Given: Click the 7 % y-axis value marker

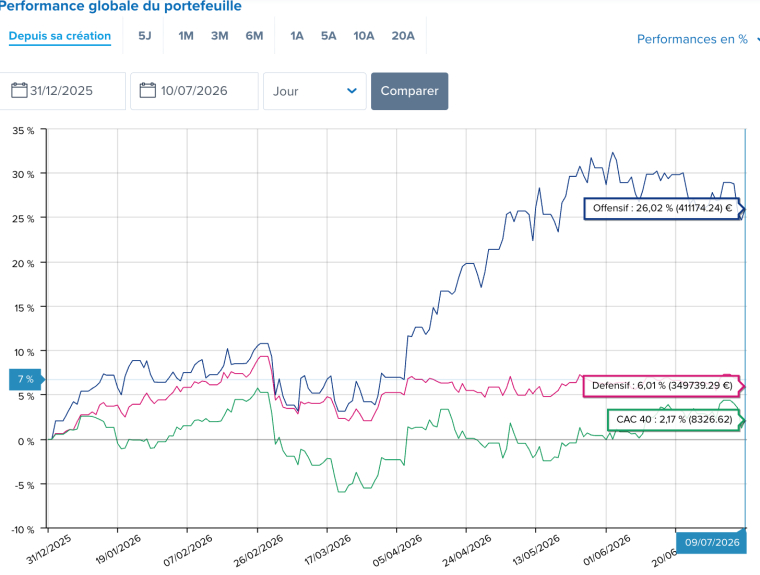Looking at the screenshot, I should [27, 379].
